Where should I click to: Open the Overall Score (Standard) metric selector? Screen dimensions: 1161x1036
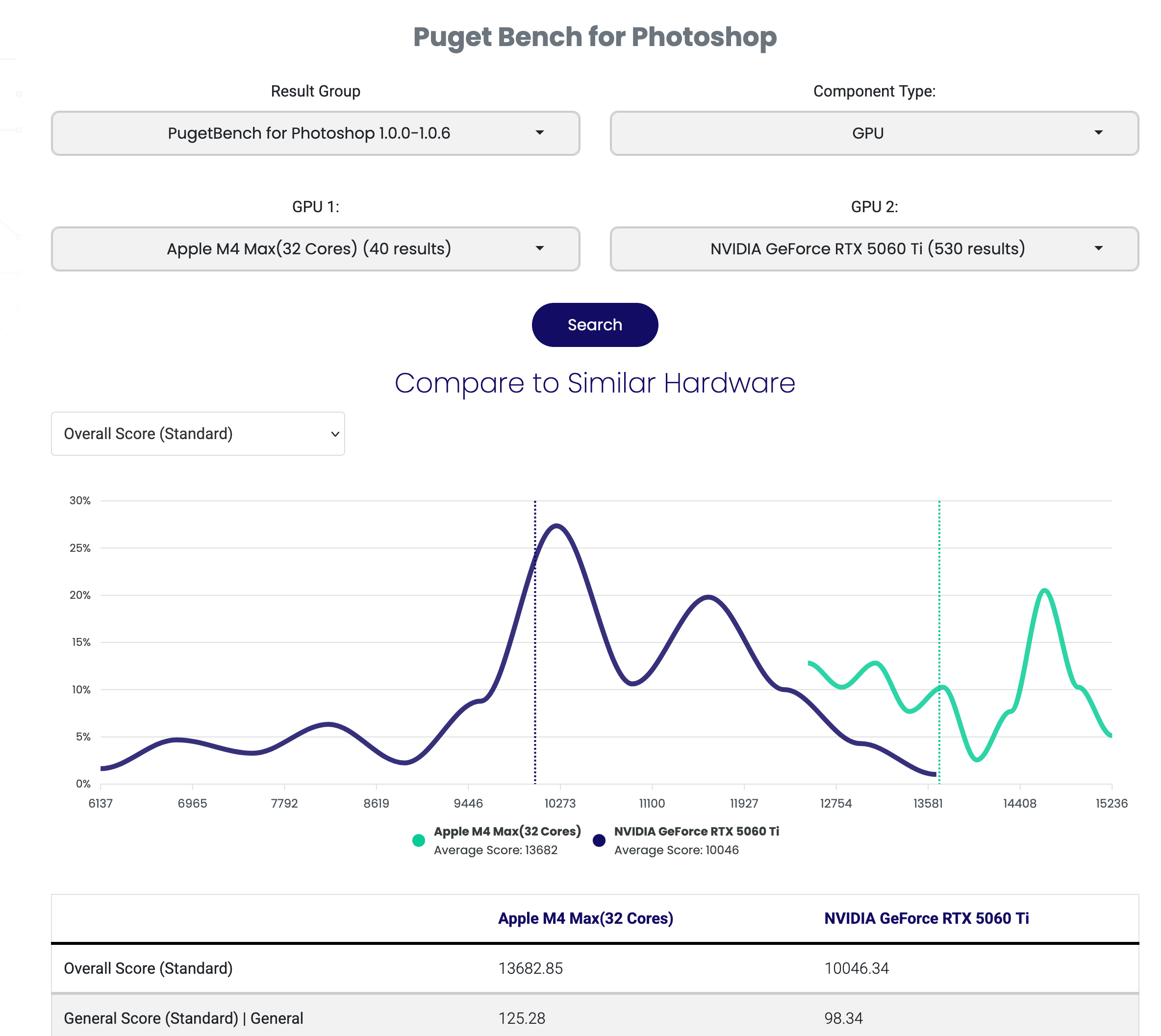tap(198, 434)
